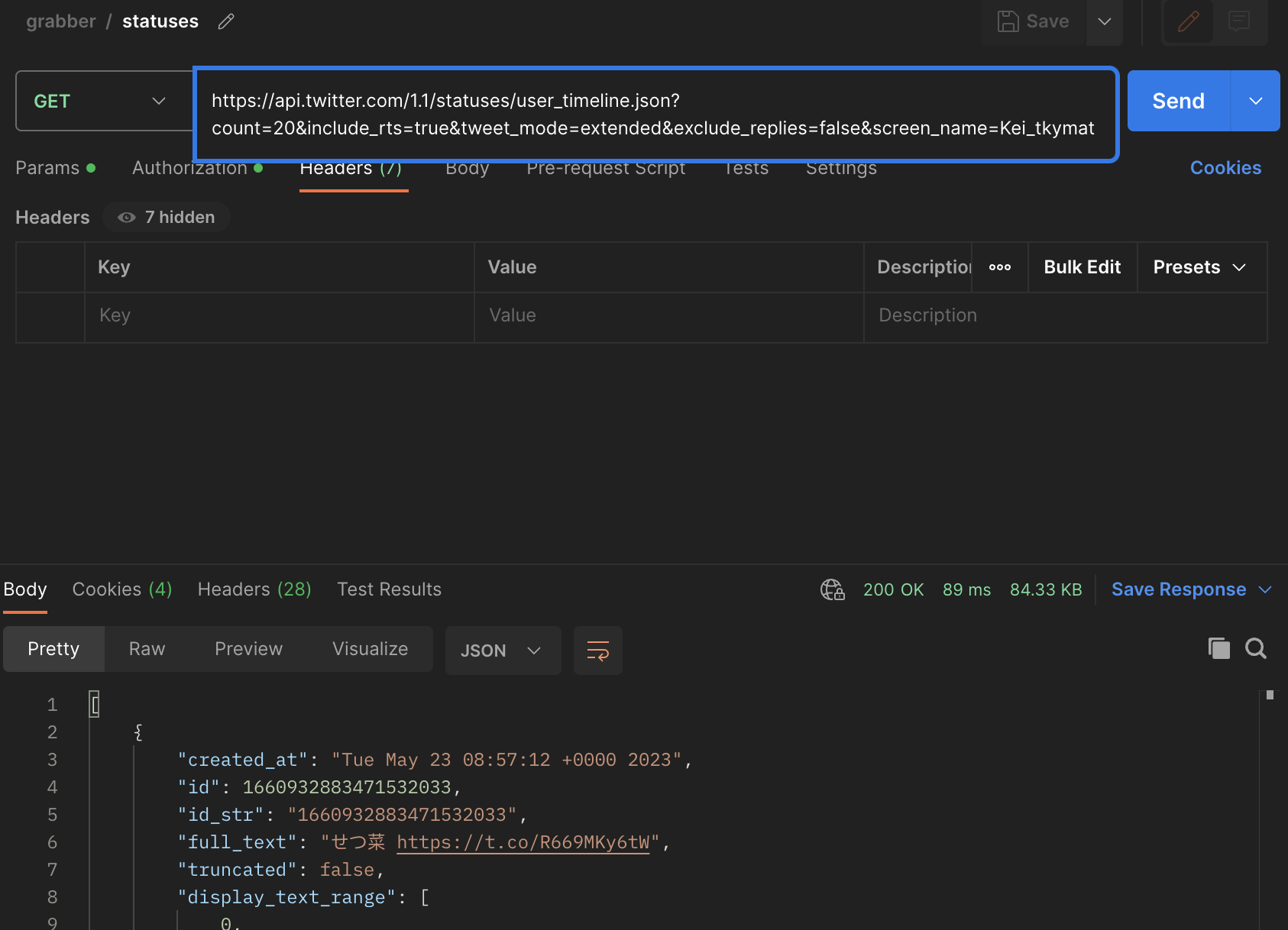Open Bulk Edit mode
This screenshot has height=930, width=1288.
[x=1083, y=267]
